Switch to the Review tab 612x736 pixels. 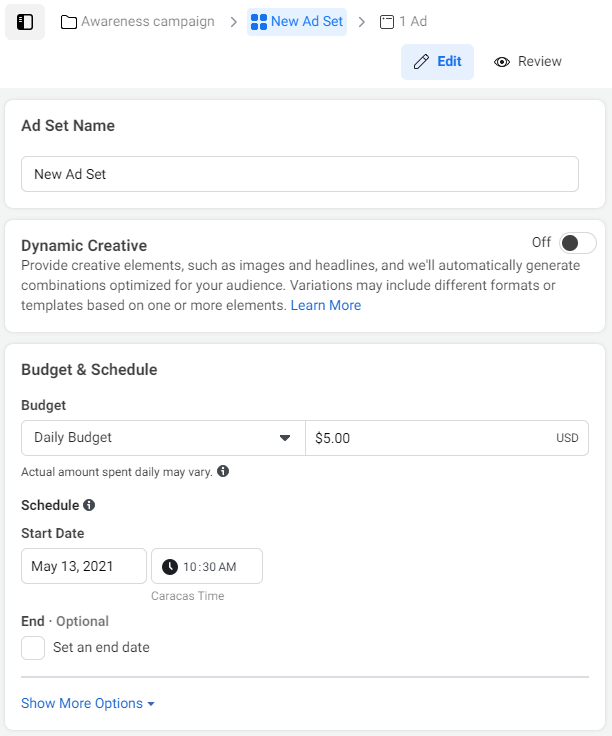528,62
